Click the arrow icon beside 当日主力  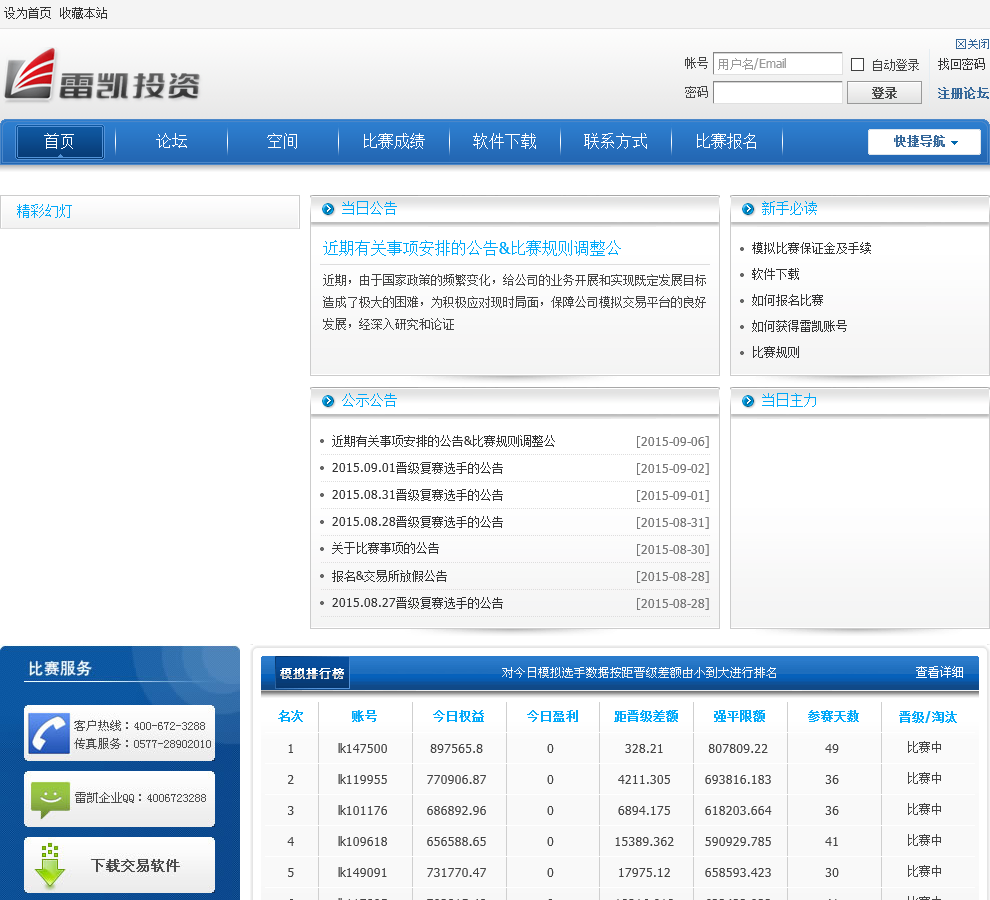tap(748, 401)
